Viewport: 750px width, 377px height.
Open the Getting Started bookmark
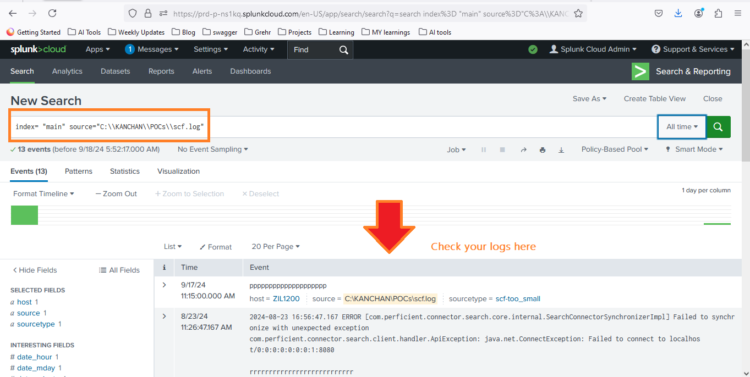[x=33, y=32]
